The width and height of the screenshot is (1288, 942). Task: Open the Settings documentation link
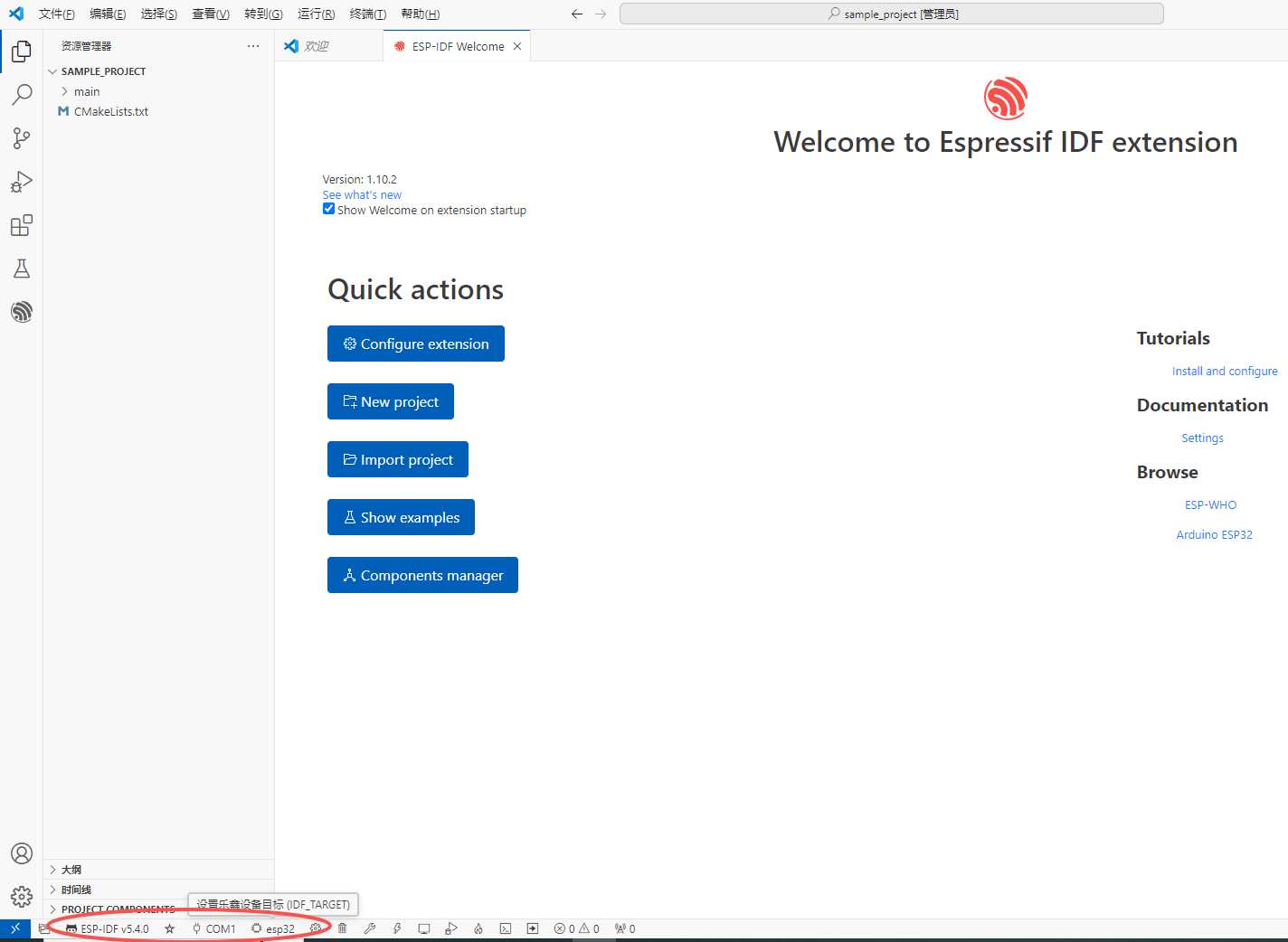click(1202, 438)
